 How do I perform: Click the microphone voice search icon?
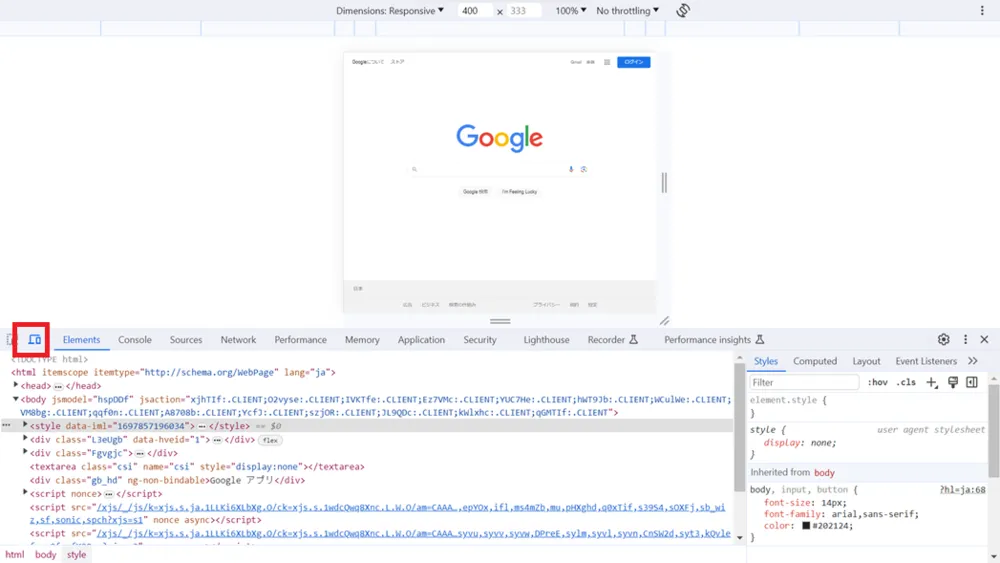tap(571, 169)
